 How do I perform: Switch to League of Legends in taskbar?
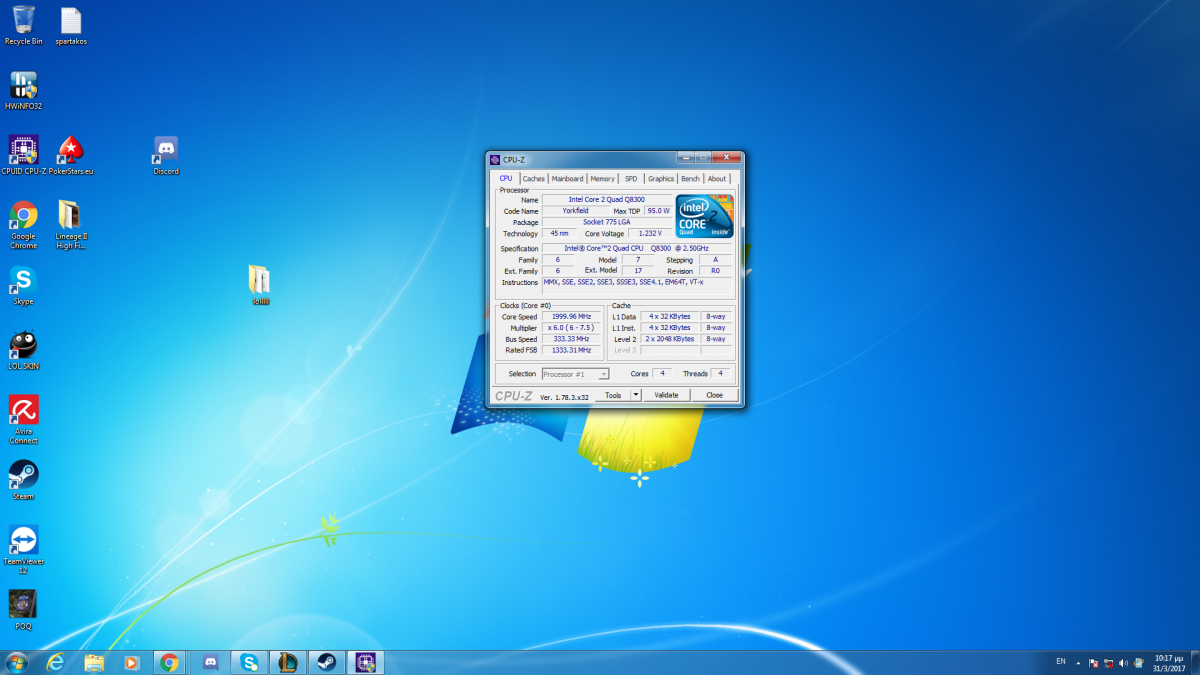pos(287,663)
